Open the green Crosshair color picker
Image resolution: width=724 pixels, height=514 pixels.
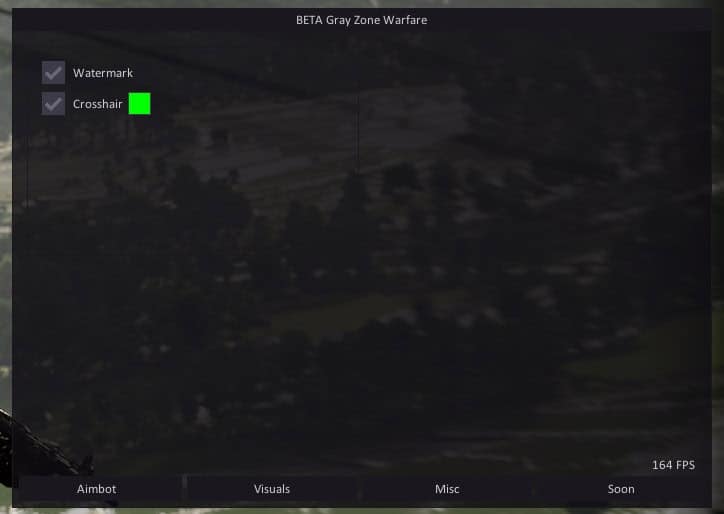(139, 103)
